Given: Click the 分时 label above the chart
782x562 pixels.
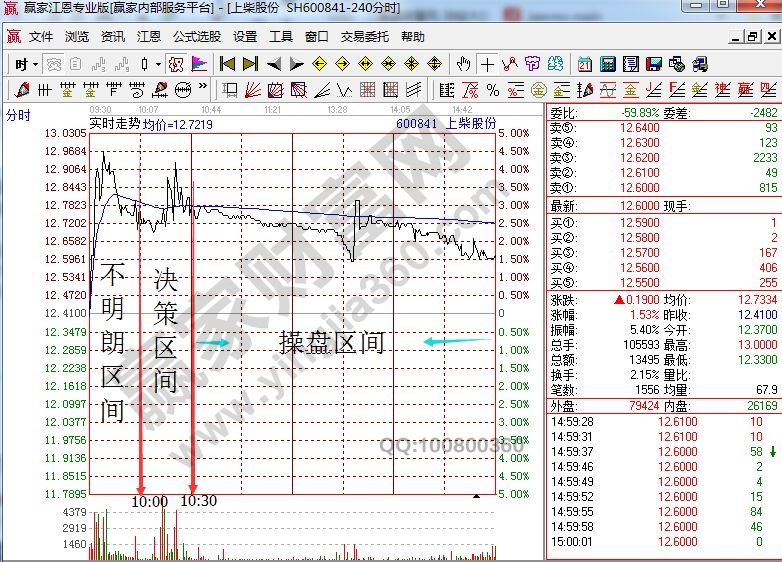Looking at the screenshot, I should (x=18, y=115).
